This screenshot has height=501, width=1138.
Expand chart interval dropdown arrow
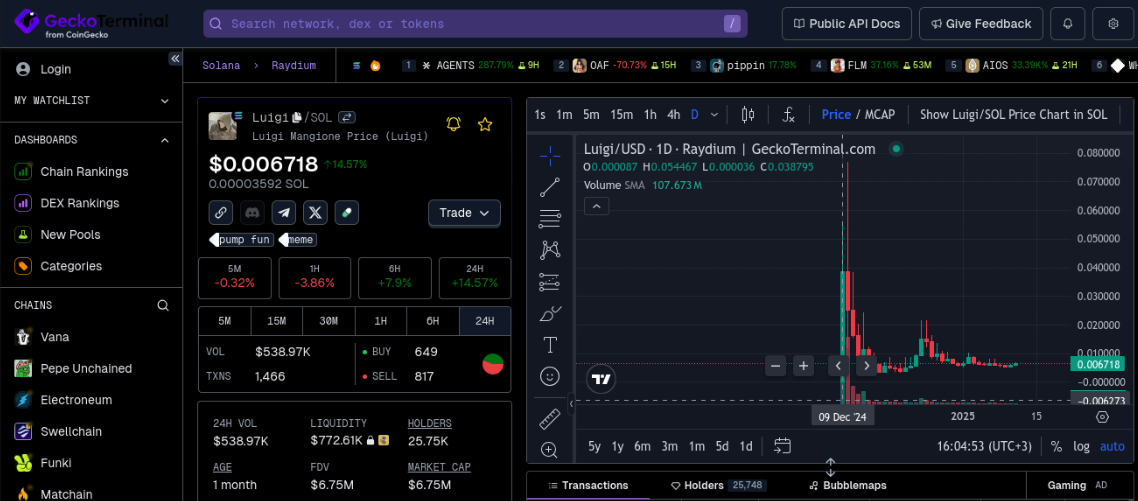click(714, 114)
